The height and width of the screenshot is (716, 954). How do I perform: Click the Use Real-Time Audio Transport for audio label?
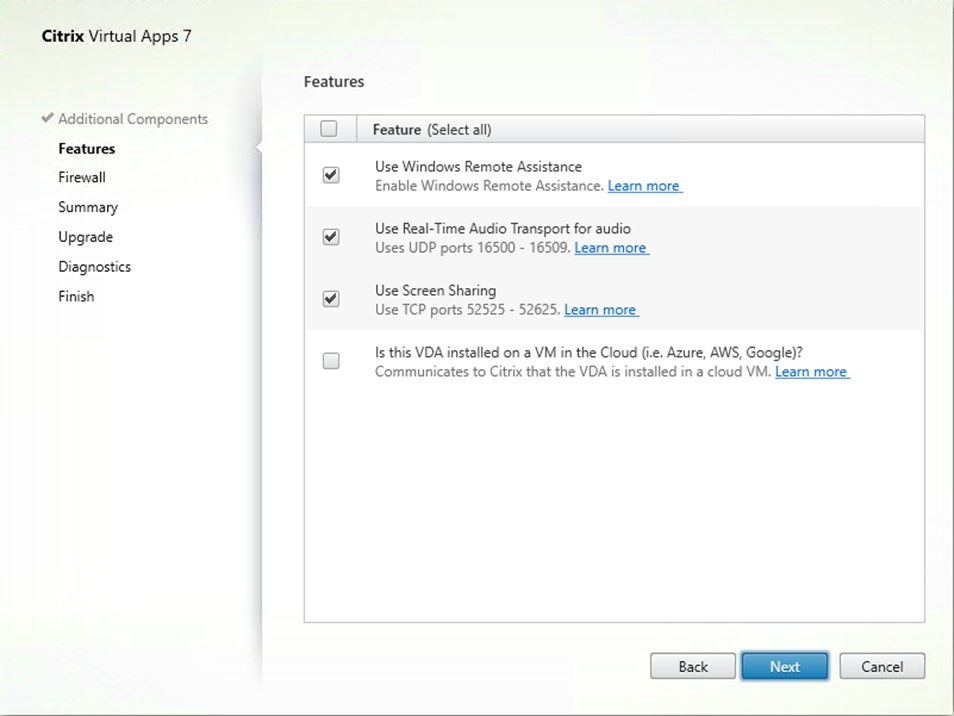tap(503, 229)
